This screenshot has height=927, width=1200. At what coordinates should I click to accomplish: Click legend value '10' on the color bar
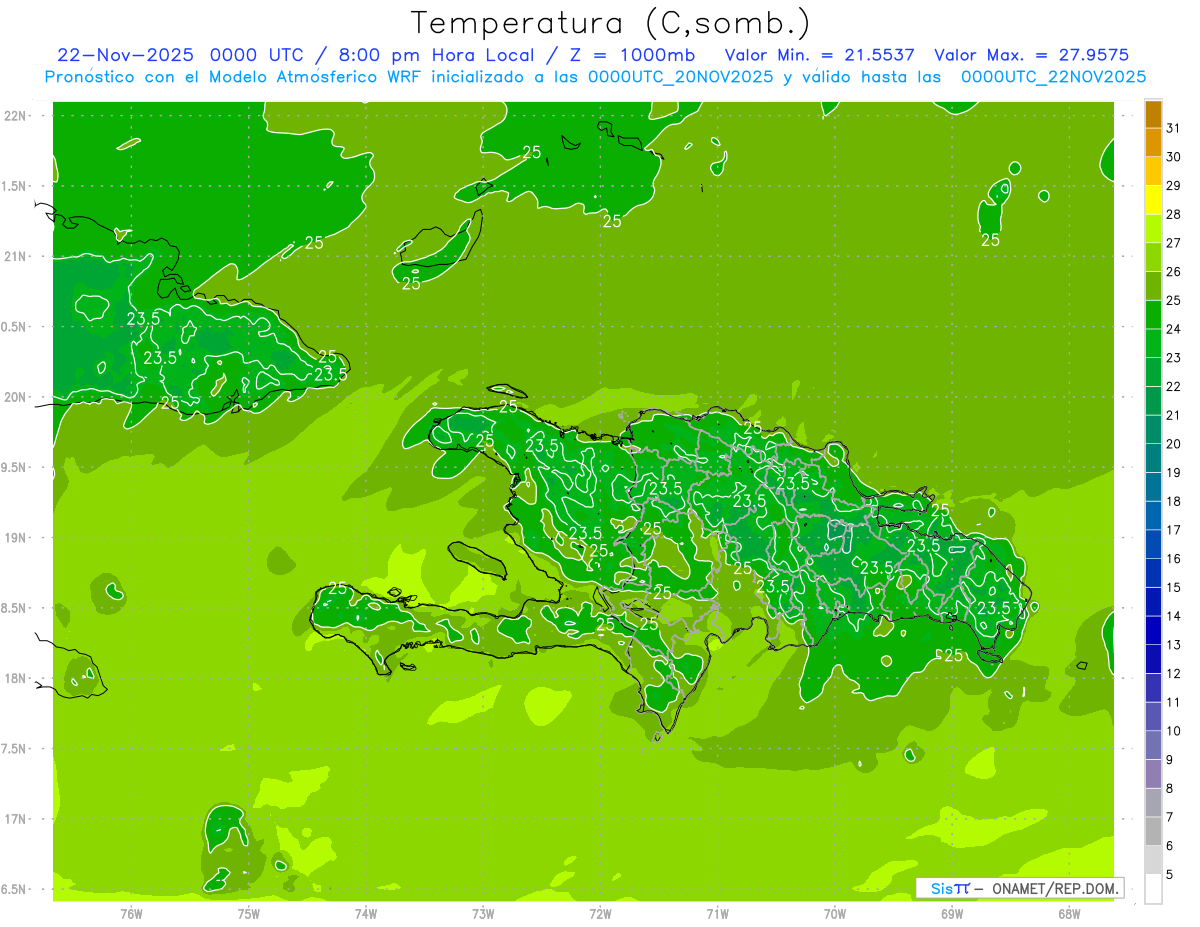point(1173,731)
